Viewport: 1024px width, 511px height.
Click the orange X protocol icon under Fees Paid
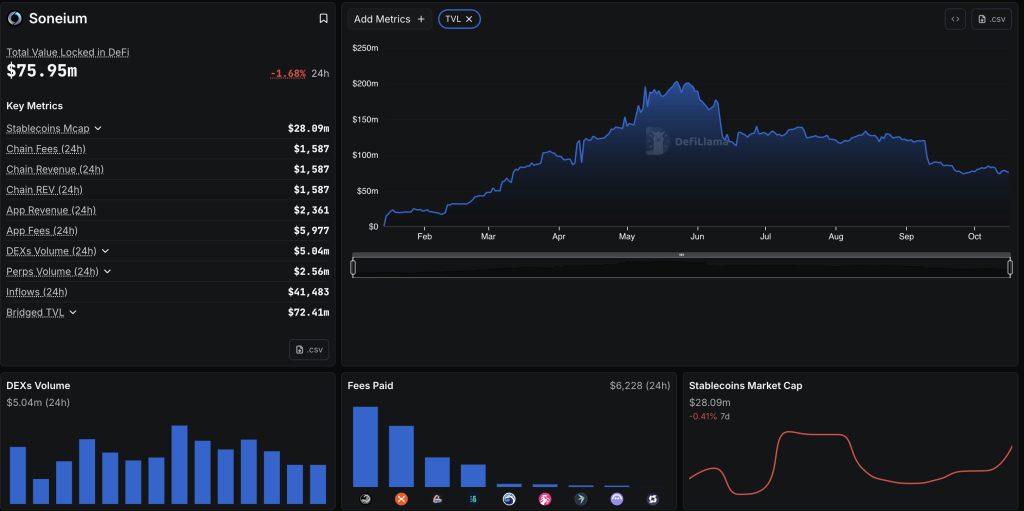coord(401,499)
